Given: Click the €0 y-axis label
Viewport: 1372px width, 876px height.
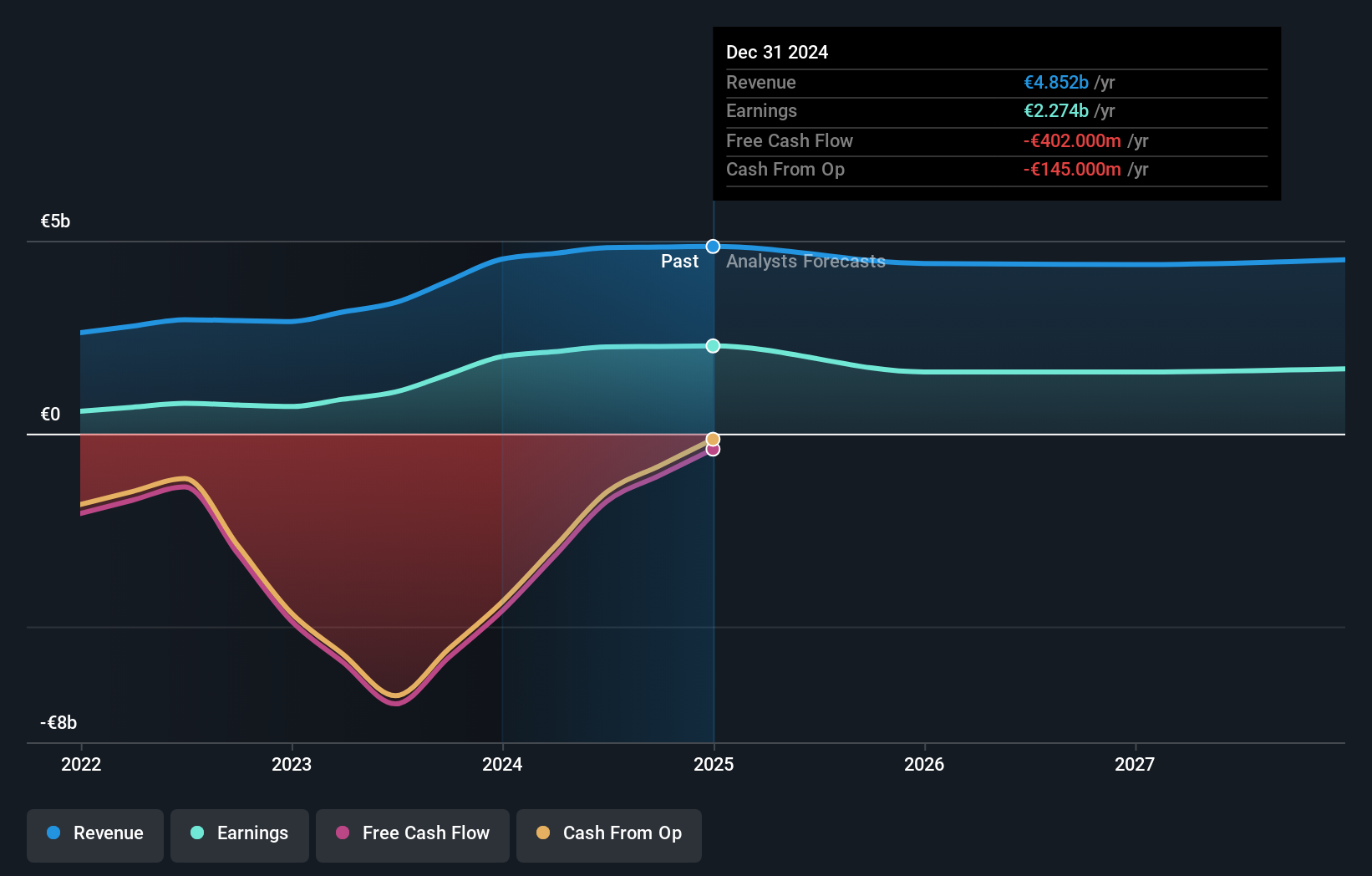Looking at the screenshot, I should (x=50, y=415).
